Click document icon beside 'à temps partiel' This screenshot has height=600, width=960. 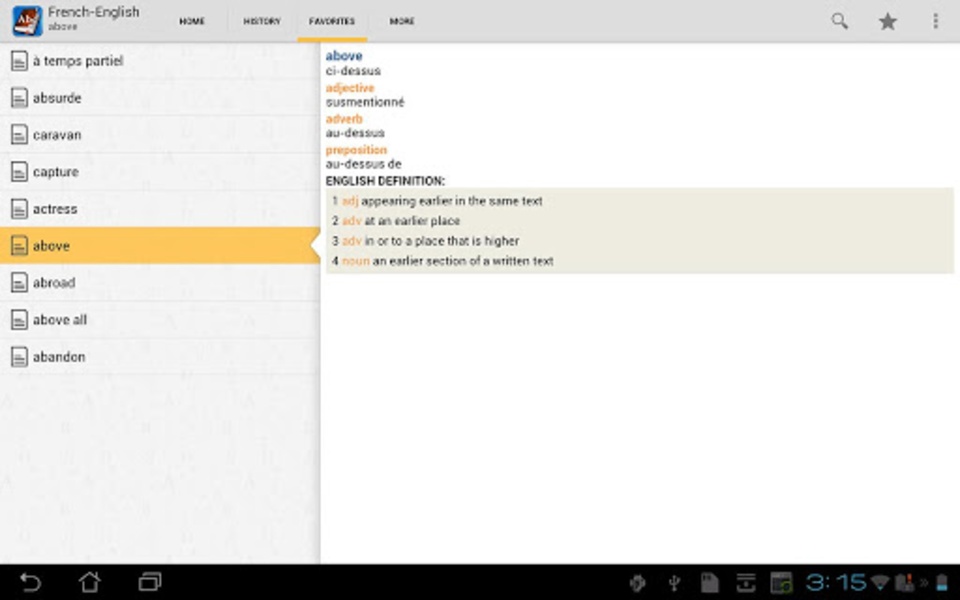[x=20, y=61]
